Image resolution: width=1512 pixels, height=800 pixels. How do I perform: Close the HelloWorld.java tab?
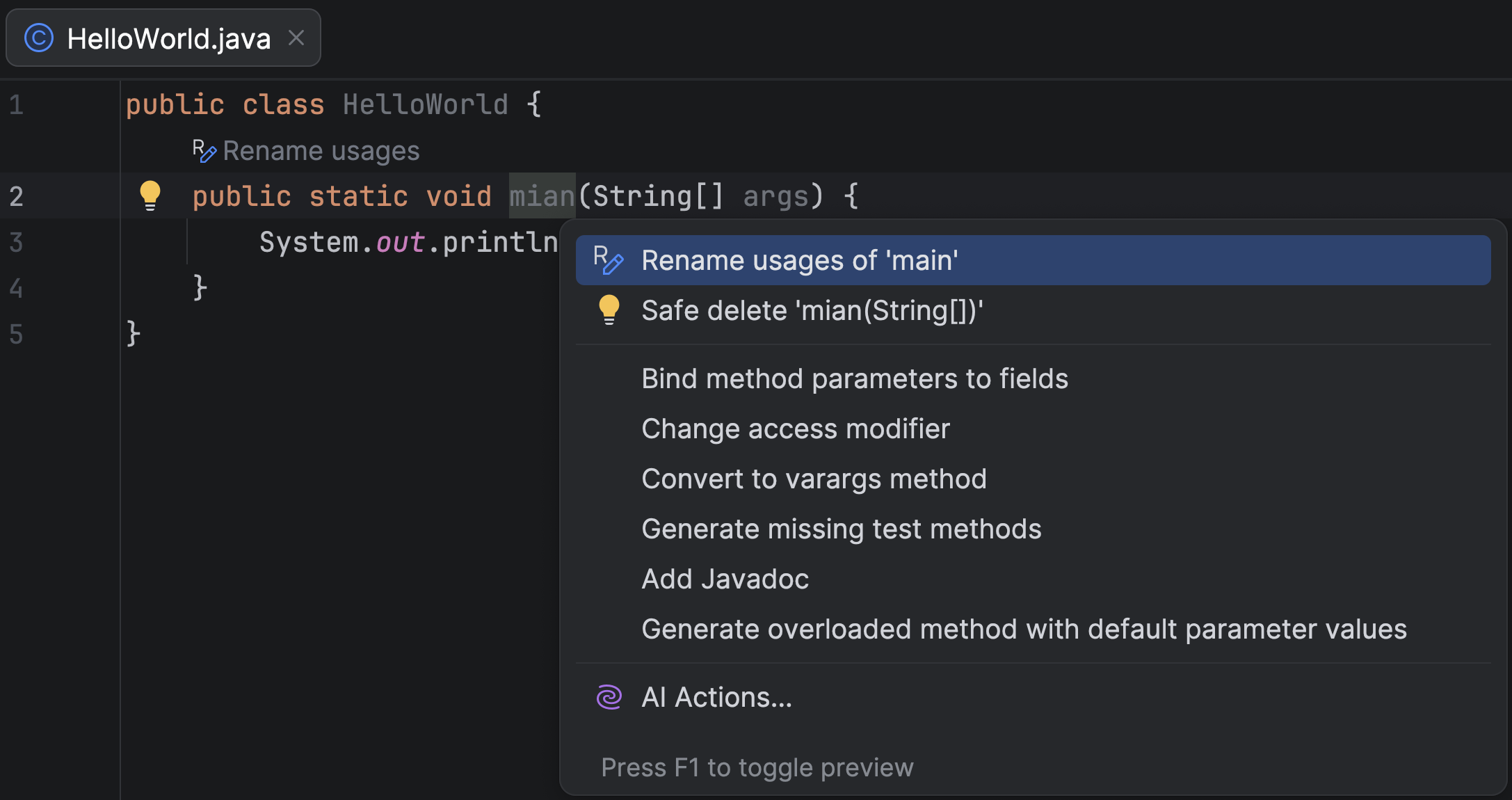296,38
